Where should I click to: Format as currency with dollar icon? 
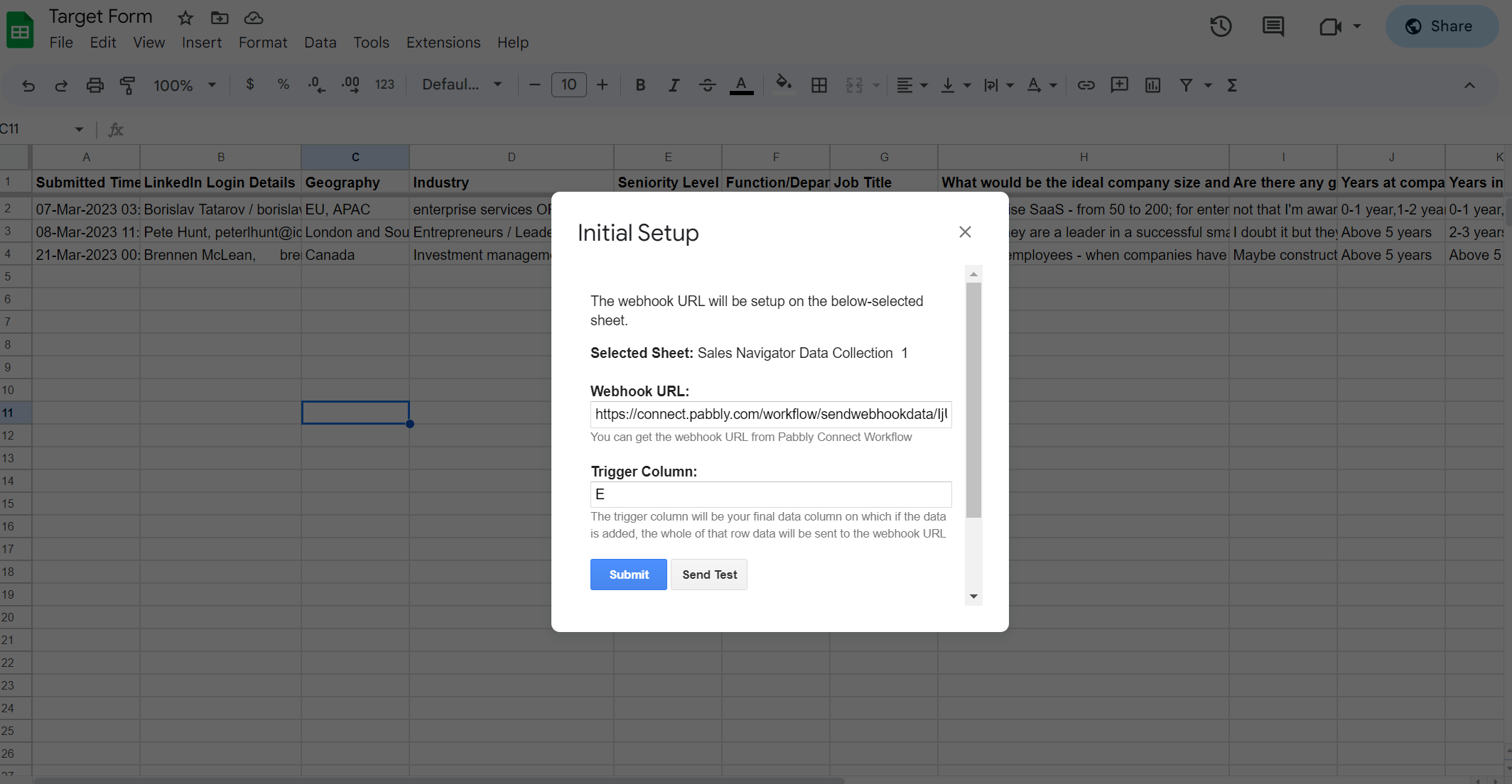click(249, 85)
